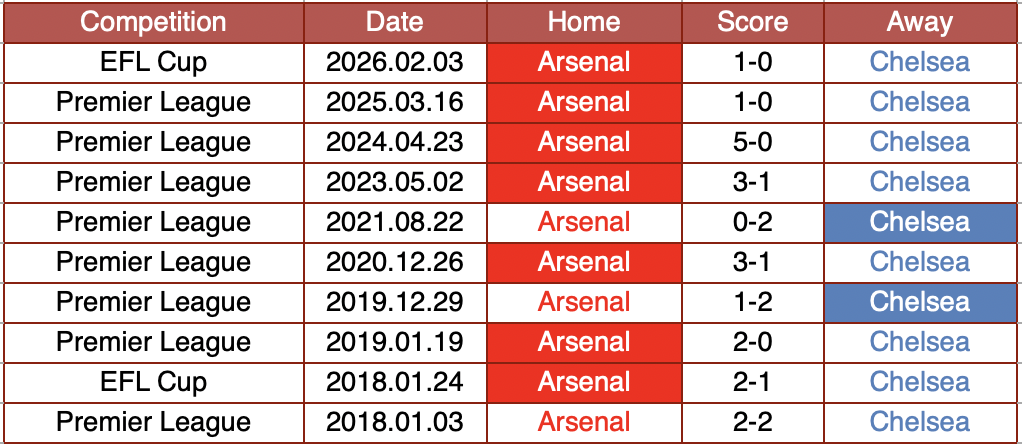Click Arsenal in the 2018.01.03 row
The width and height of the screenshot is (1022, 448).
(584, 422)
